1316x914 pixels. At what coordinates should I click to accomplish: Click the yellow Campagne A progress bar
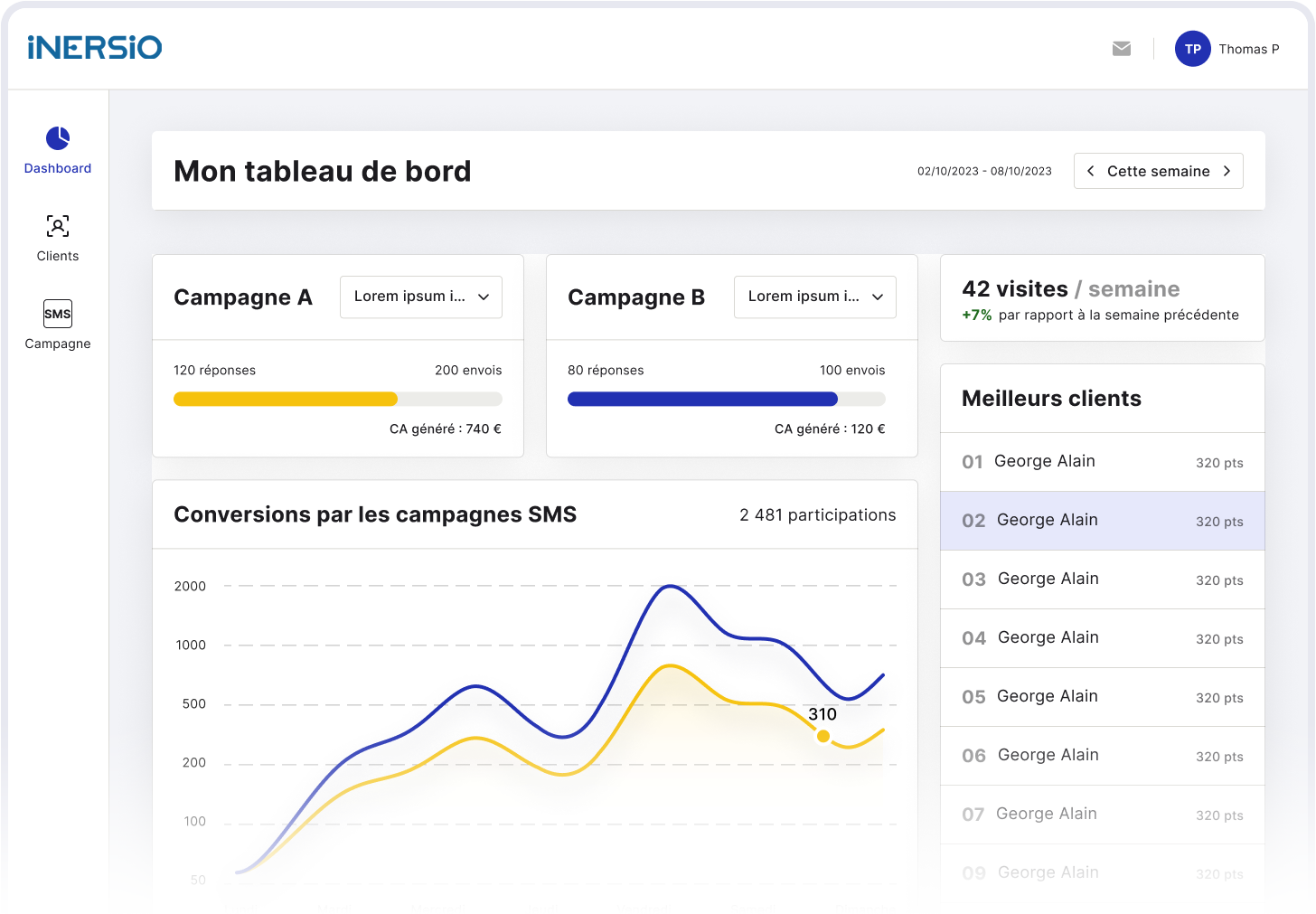286,399
